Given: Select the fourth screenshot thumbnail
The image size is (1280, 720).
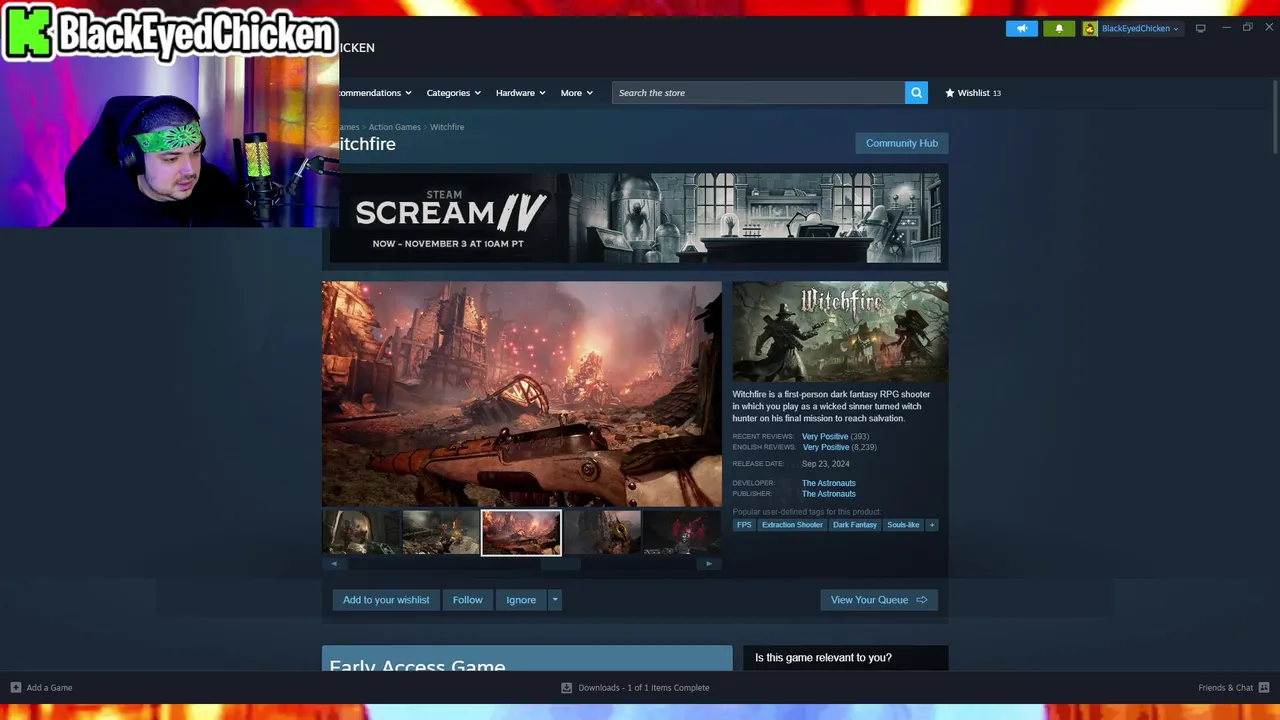Looking at the screenshot, I should [601, 533].
